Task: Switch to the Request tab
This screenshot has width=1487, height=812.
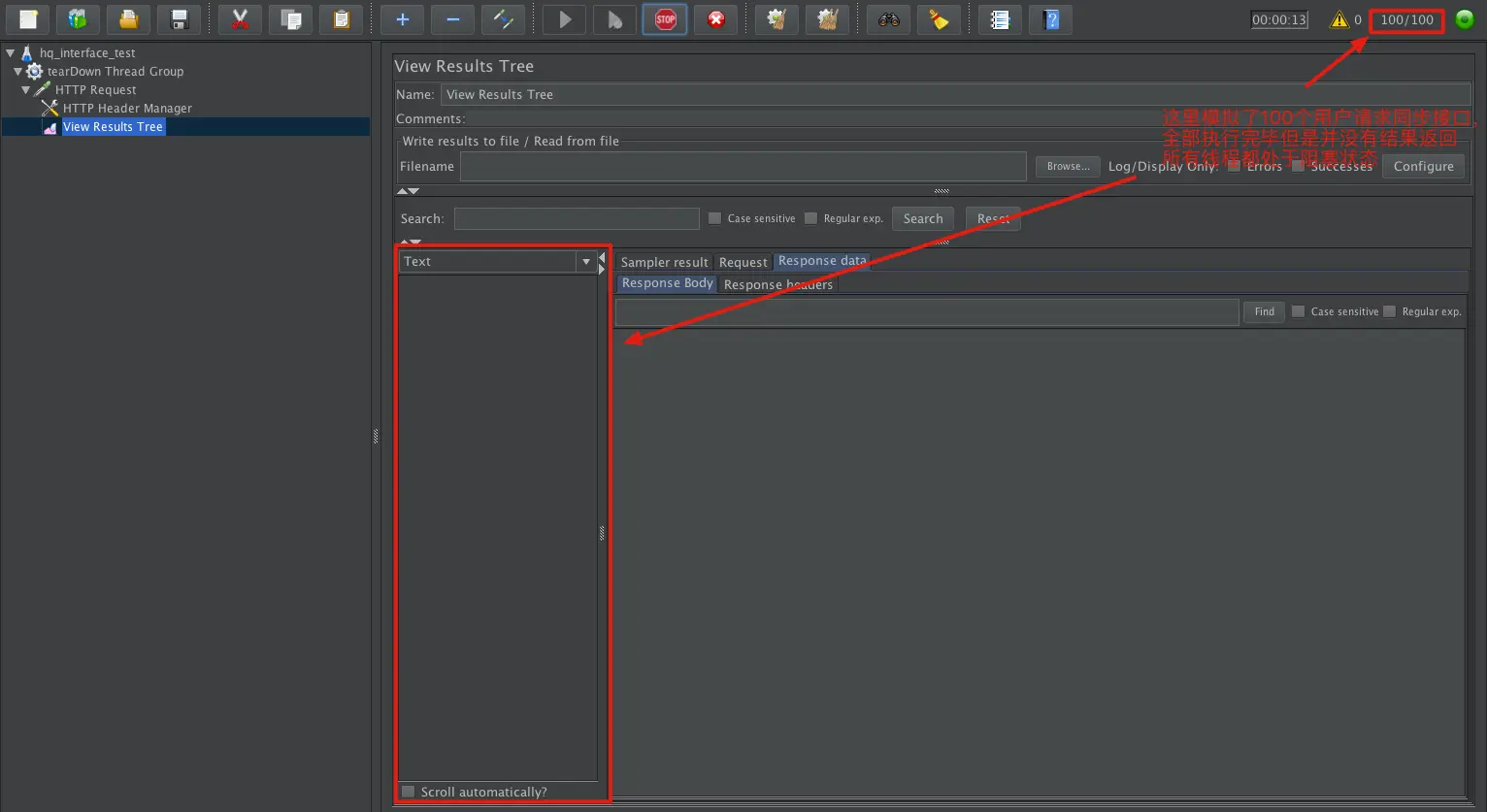Action: click(x=743, y=262)
